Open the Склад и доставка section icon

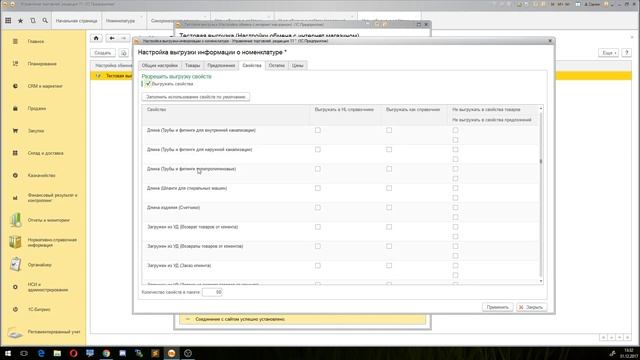tap(15, 153)
